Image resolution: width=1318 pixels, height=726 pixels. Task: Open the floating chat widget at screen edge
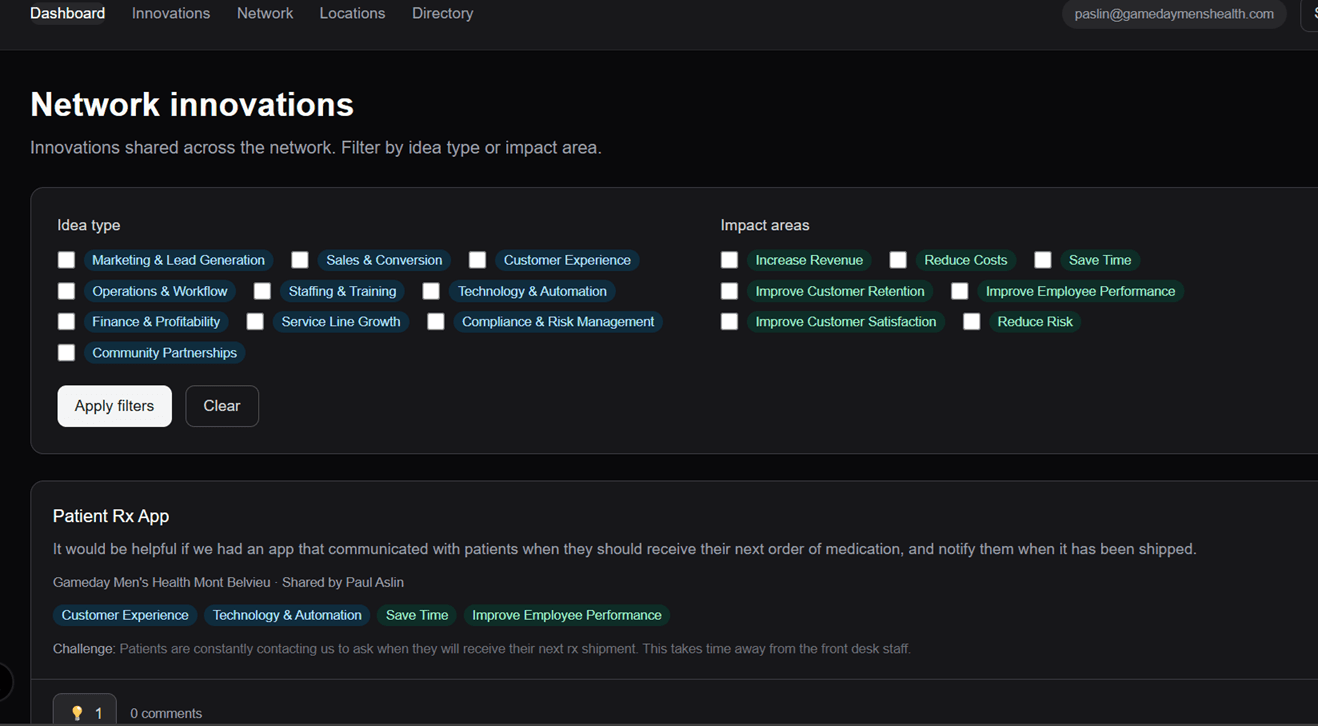(x=5, y=681)
